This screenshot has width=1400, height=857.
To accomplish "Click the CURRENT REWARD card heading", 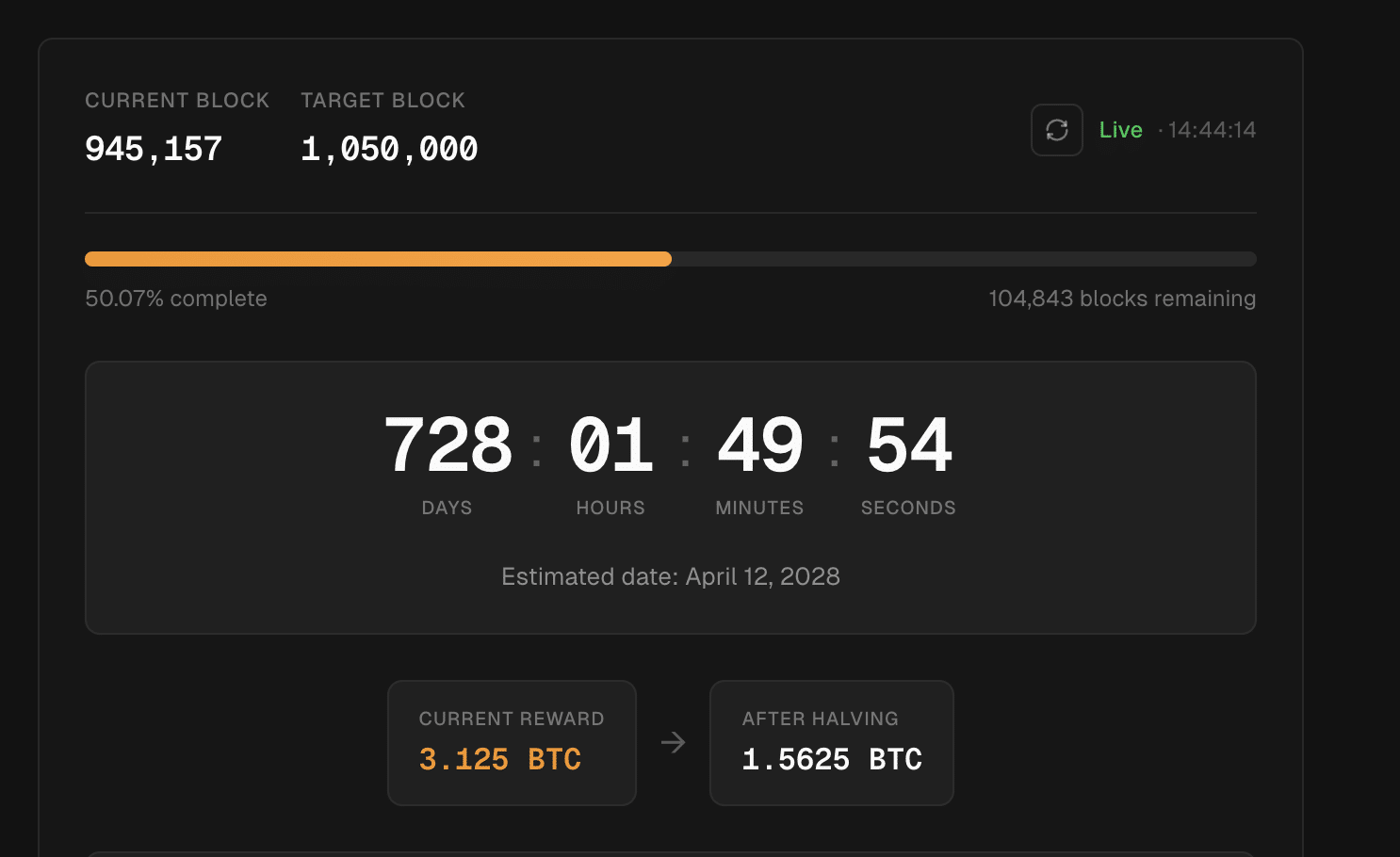I will point(512,719).
